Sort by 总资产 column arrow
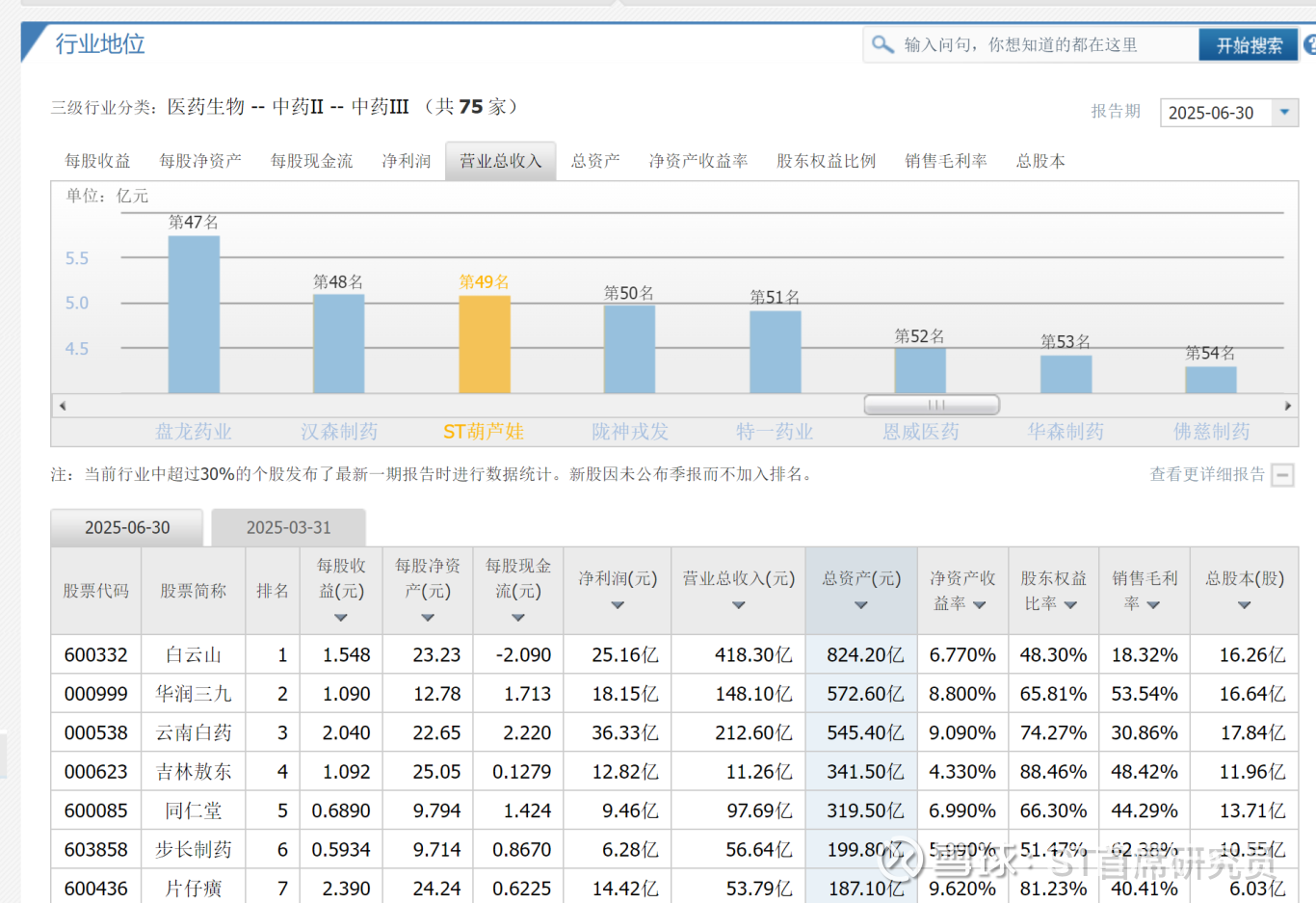The image size is (1316, 903). click(860, 605)
